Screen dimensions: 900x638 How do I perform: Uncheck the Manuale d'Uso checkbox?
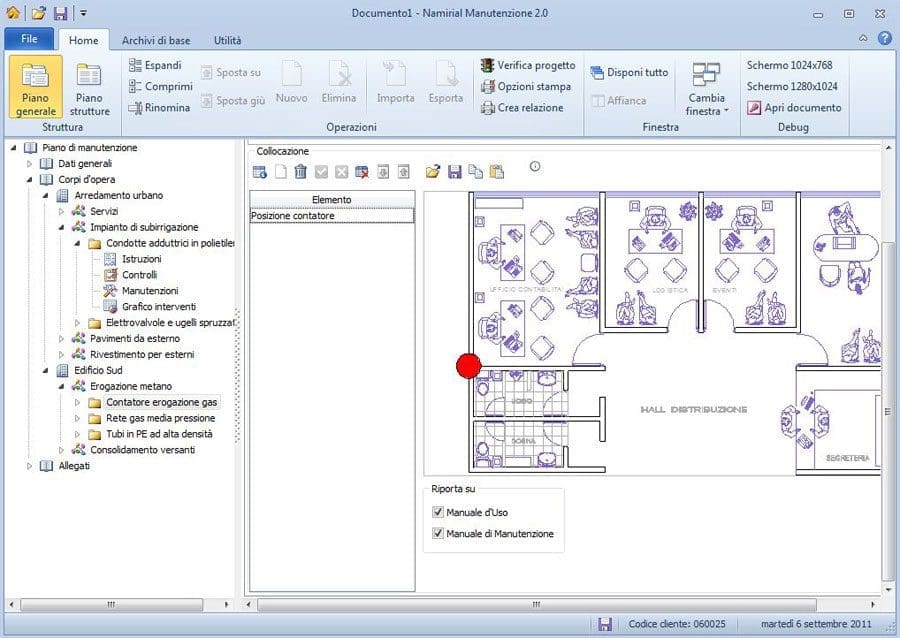(438, 512)
